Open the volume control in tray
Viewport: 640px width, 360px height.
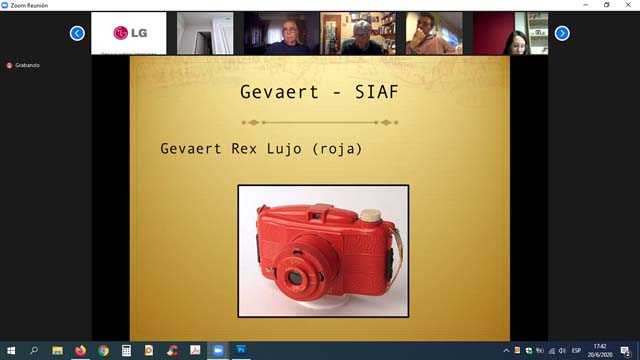[562, 351]
